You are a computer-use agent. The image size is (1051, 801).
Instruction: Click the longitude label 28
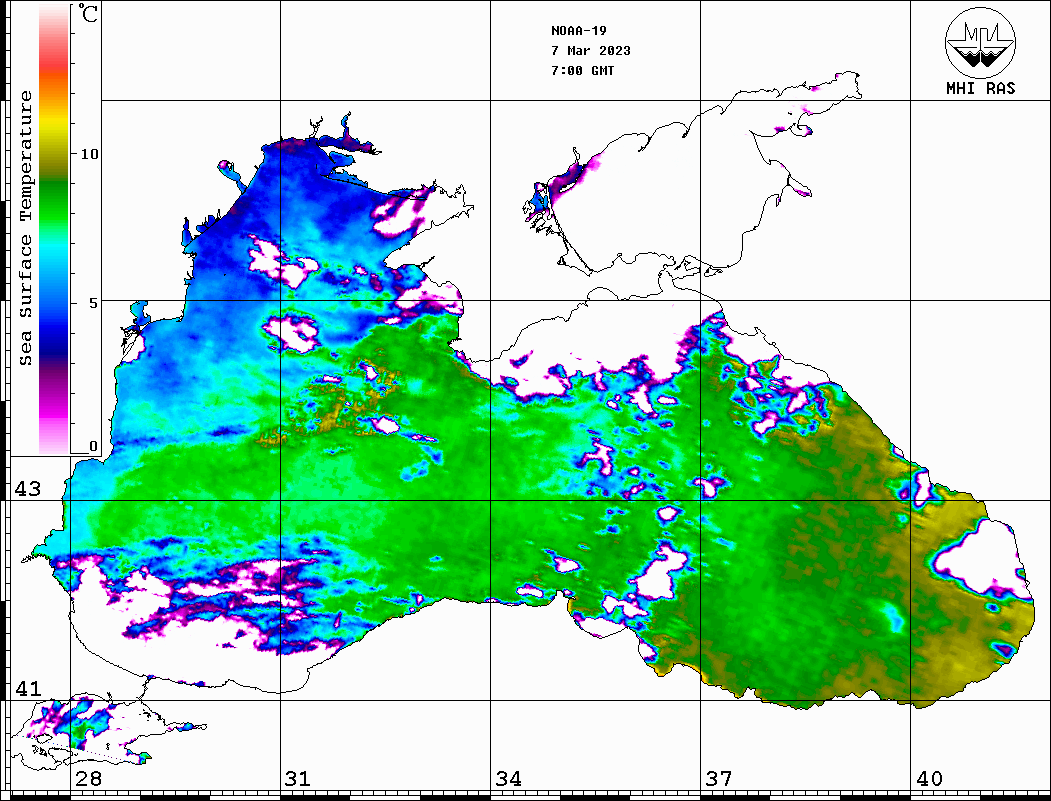coord(88,779)
